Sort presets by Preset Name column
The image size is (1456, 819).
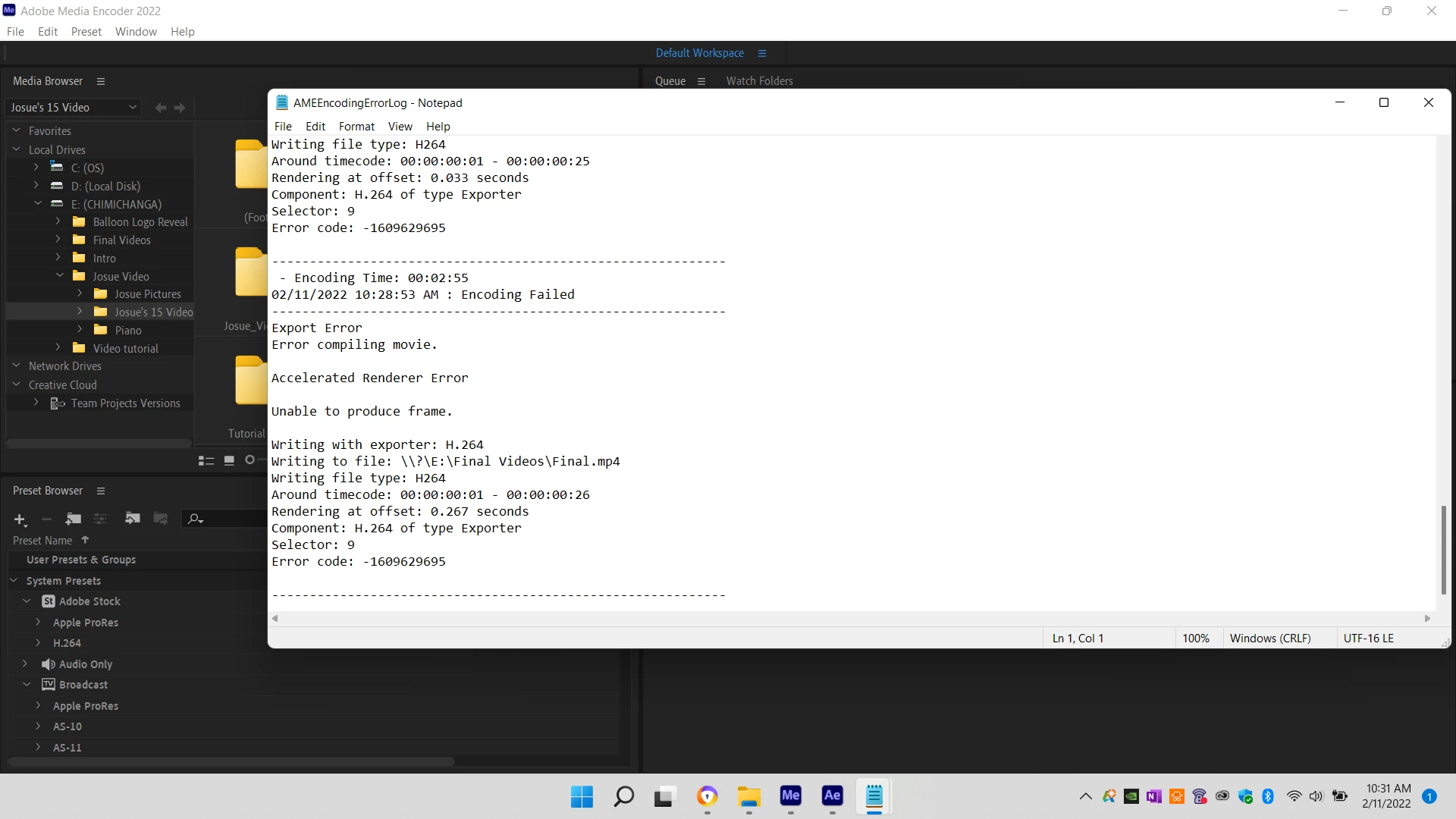(x=42, y=541)
